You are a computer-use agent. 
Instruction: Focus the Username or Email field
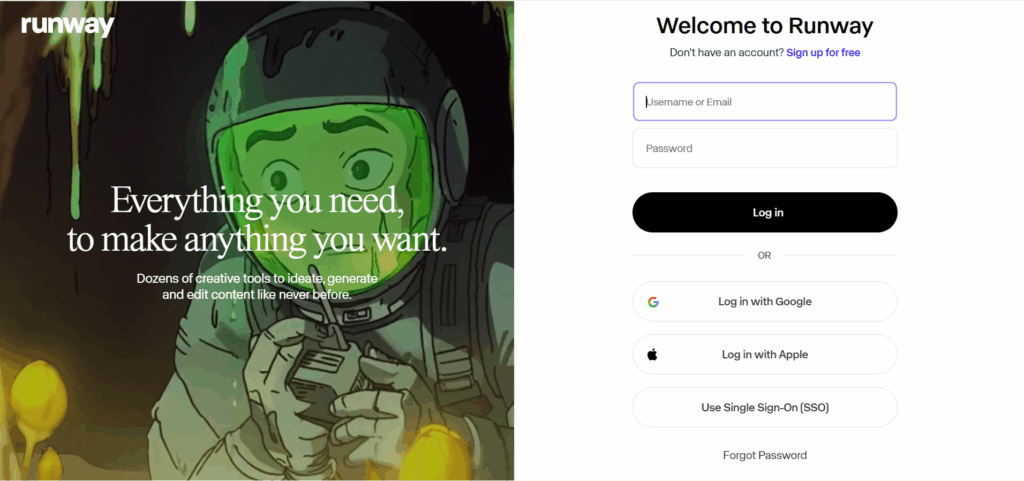pyautogui.click(x=765, y=102)
